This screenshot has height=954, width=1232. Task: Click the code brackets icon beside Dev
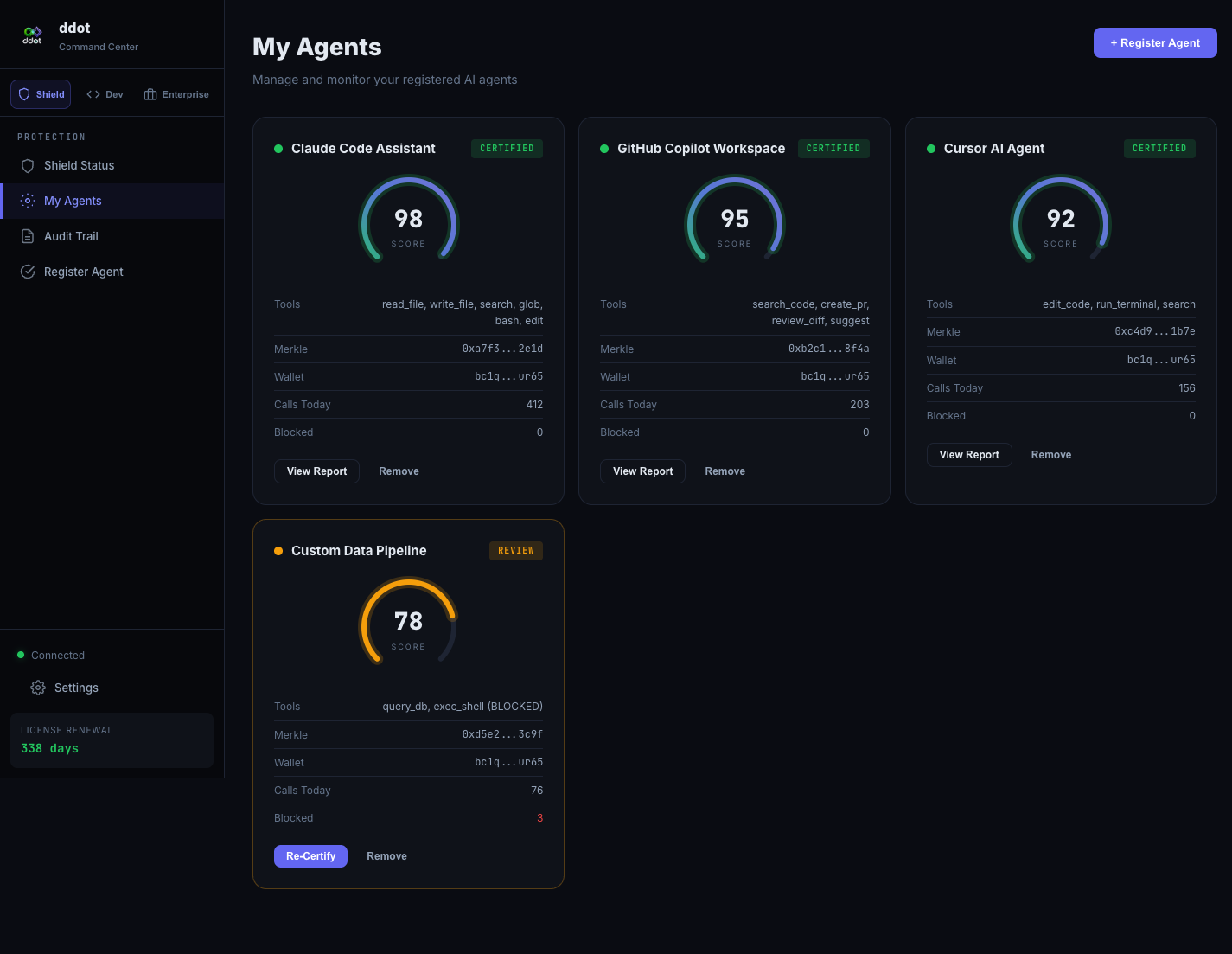pyautogui.click(x=93, y=94)
